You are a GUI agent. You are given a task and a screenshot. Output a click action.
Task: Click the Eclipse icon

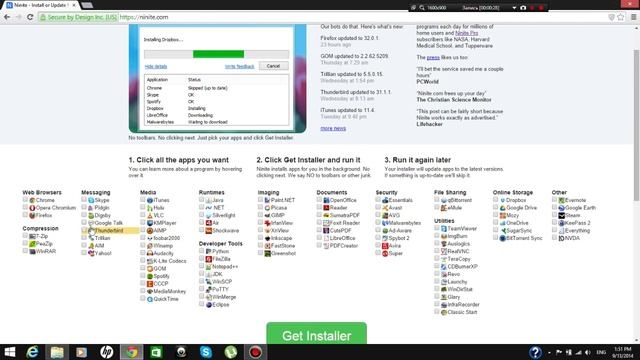point(209,305)
